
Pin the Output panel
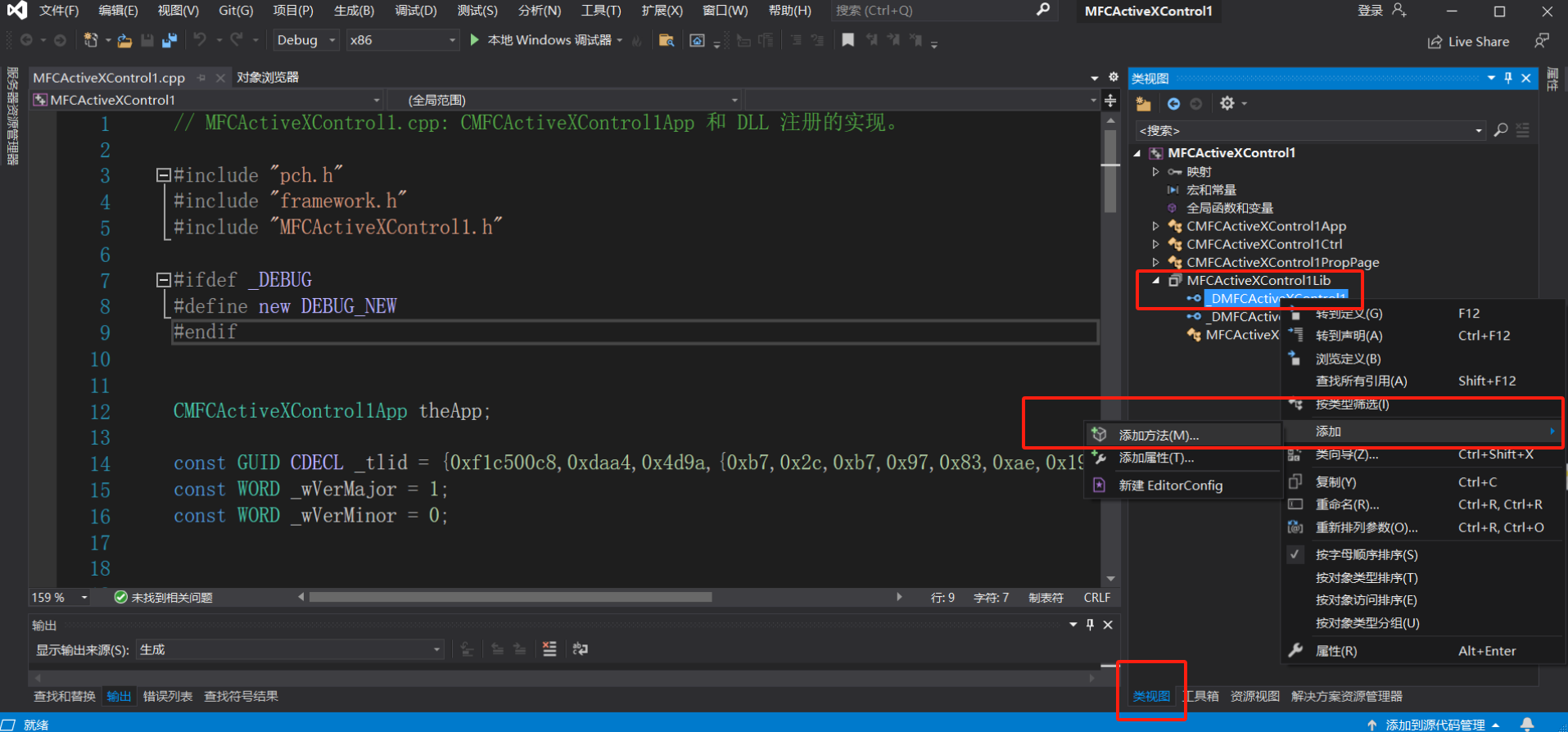pos(1090,625)
